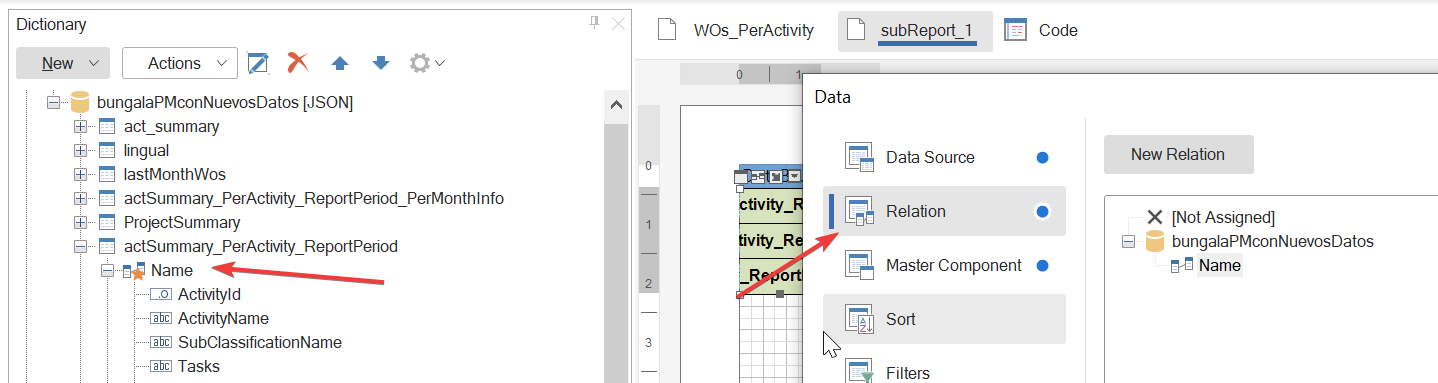The width and height of the screenshot is (1438, 383).
Task: Click the Sort section icon
Action: click(860, 319)
